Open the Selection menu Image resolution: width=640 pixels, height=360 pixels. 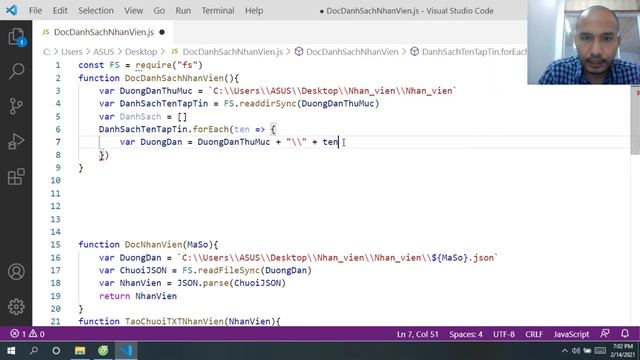click(96, 11)
